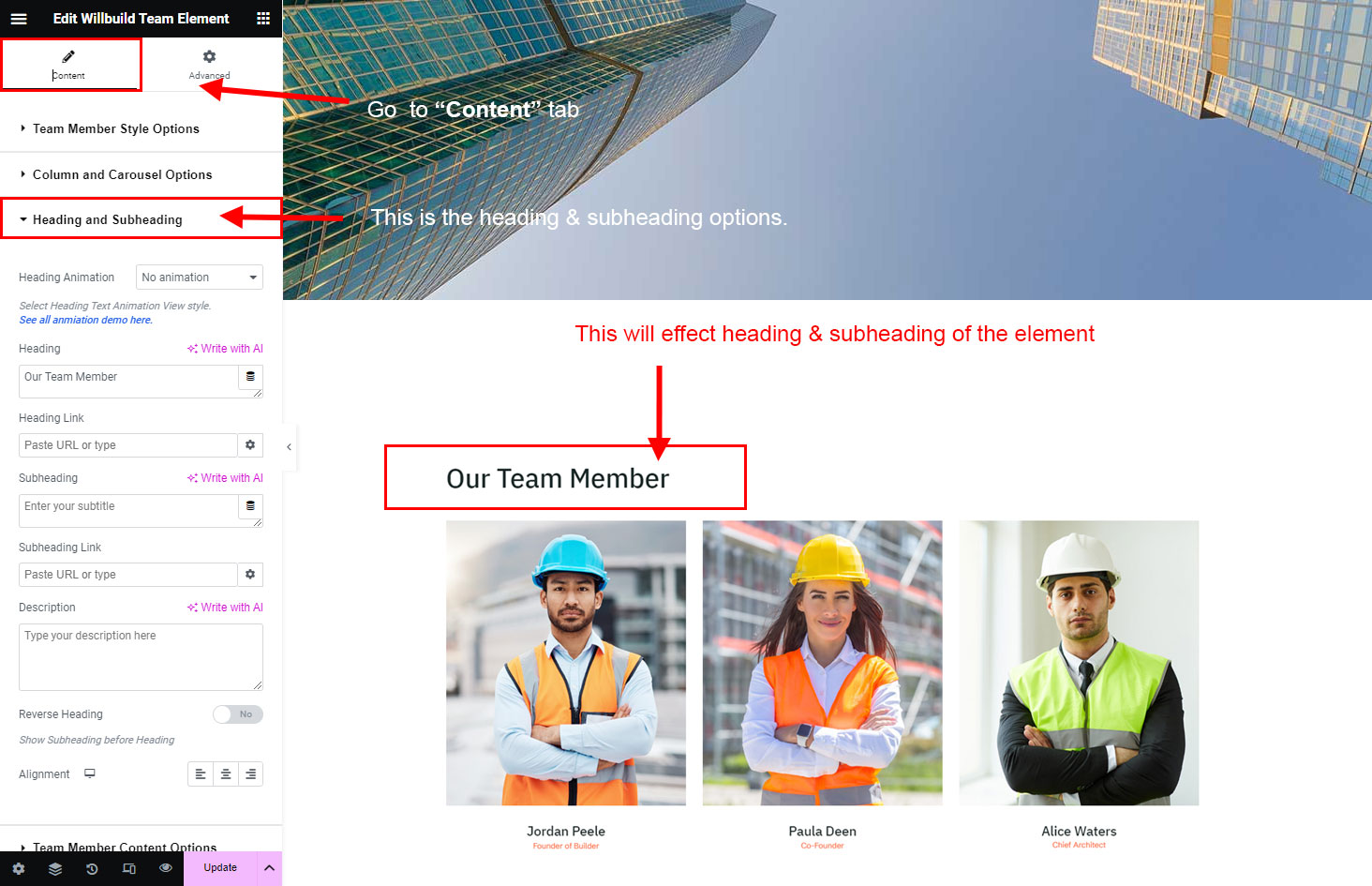Open the widgets grid panel icon
This screenshot has width=1372, height=886.
[263, 19]
